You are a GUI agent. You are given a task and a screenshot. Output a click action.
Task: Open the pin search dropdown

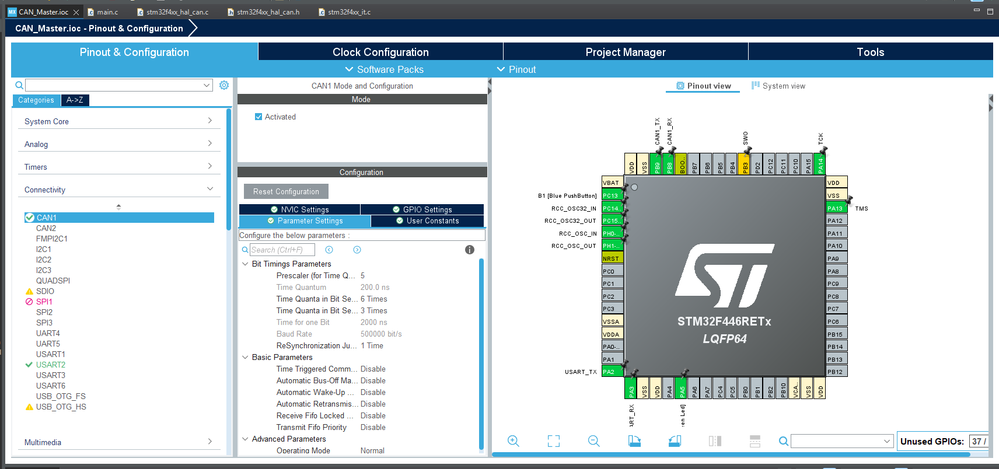[886, 441]
